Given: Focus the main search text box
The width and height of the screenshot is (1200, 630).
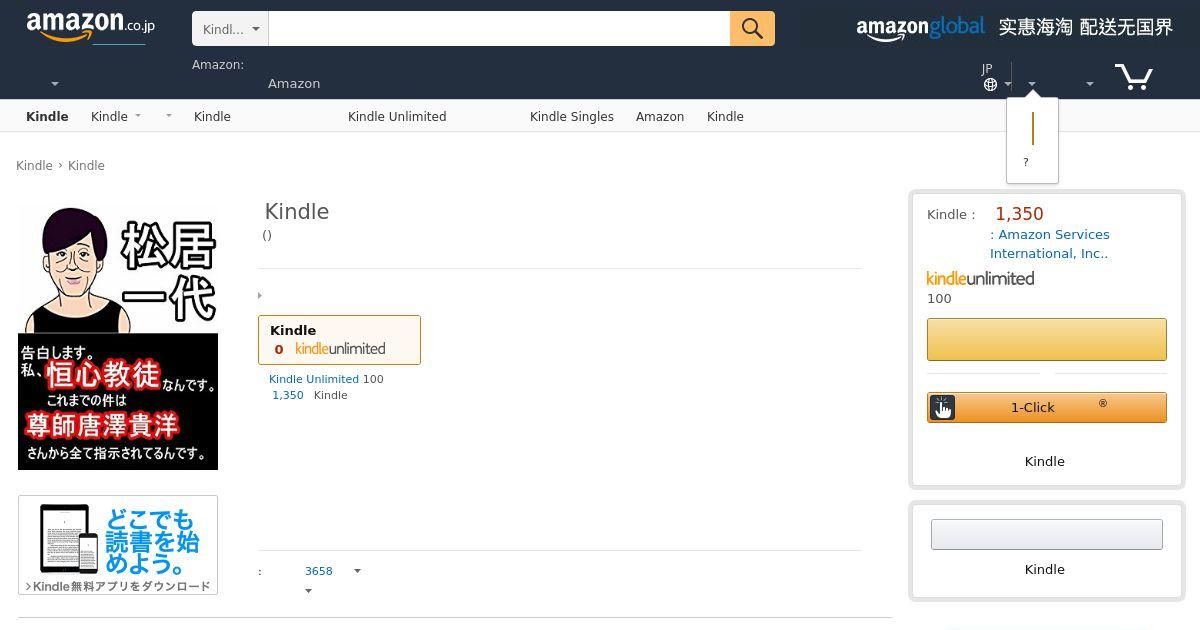Looking at the screenshot, I should (x=499, y=29).
